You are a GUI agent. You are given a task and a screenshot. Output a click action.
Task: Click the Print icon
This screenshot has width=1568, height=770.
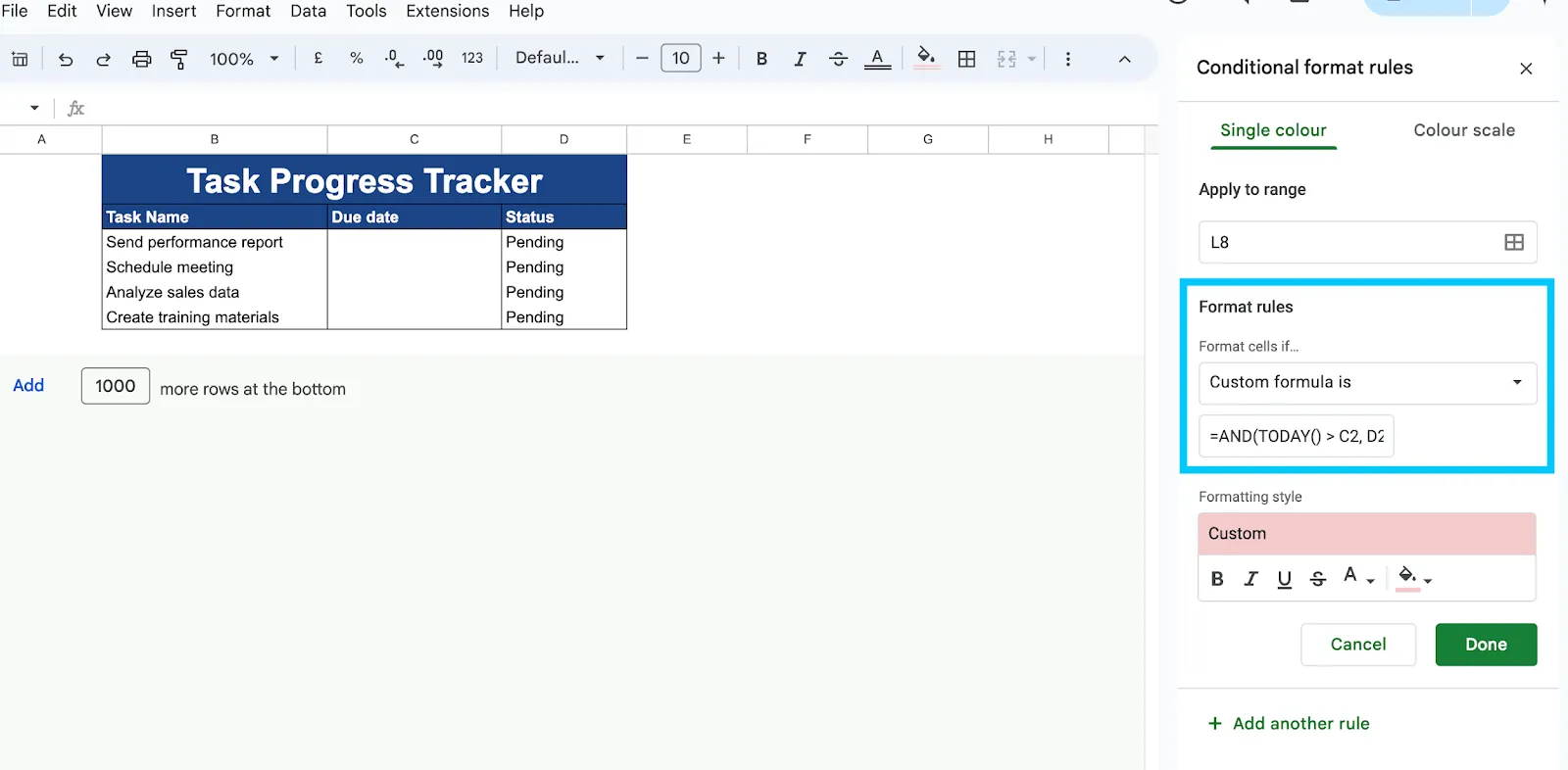tap(142, 59)
